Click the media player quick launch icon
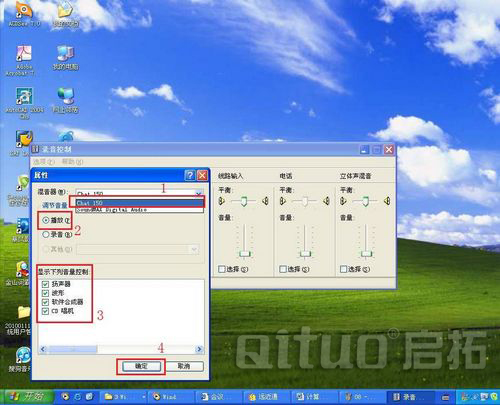The height and width of the screenshot is (405, 500). 65,397
